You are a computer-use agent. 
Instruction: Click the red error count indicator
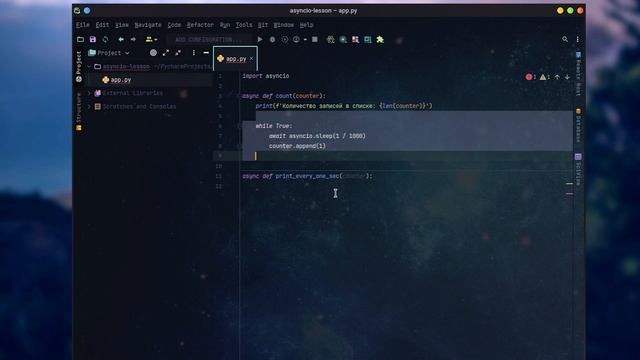coord(531,77)
